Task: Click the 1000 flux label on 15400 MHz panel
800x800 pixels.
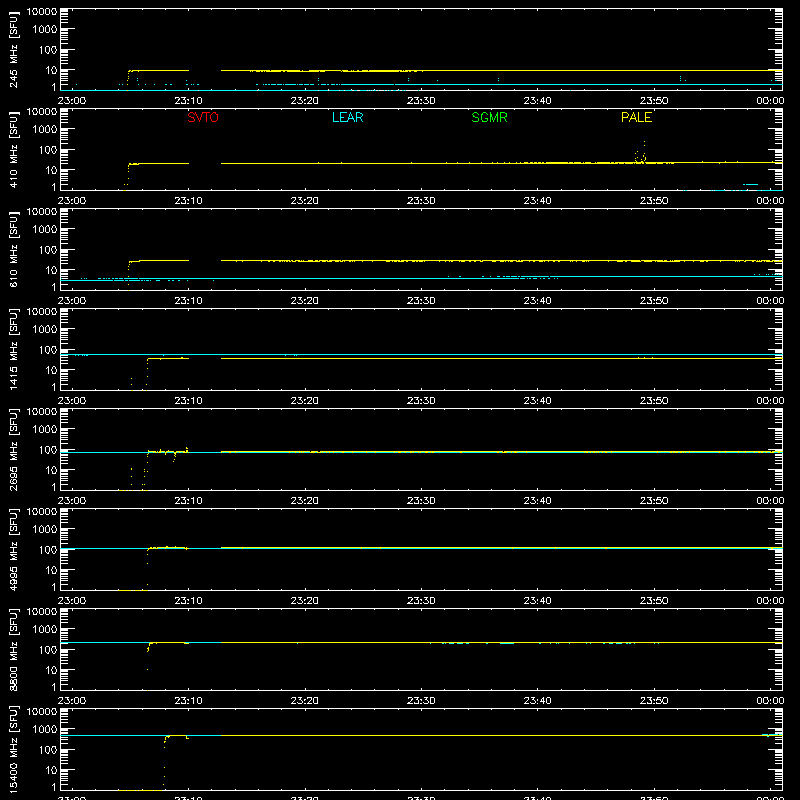Action: (x=45, y=730)
